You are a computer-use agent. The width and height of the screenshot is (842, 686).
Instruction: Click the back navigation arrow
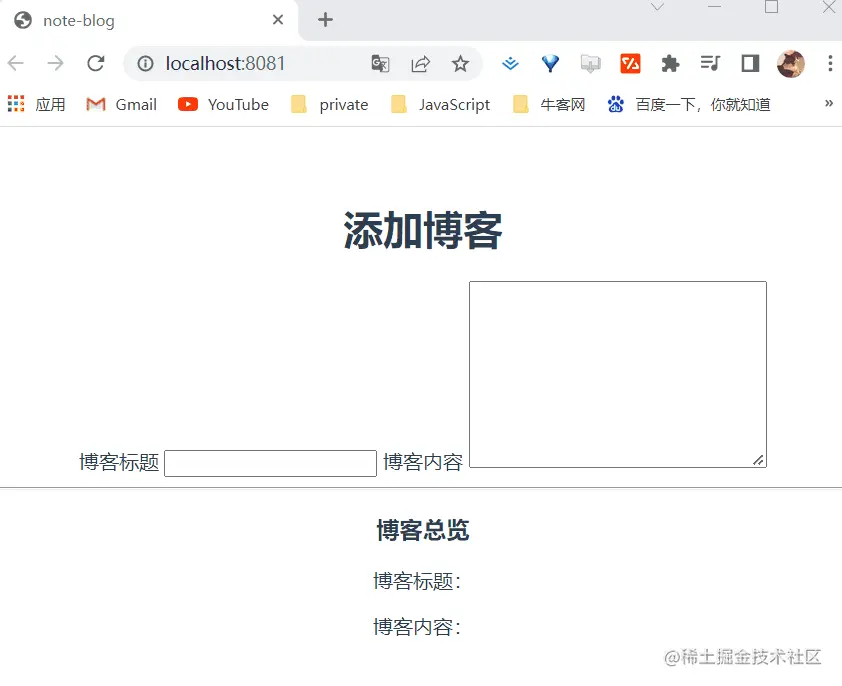click(16, 62)
